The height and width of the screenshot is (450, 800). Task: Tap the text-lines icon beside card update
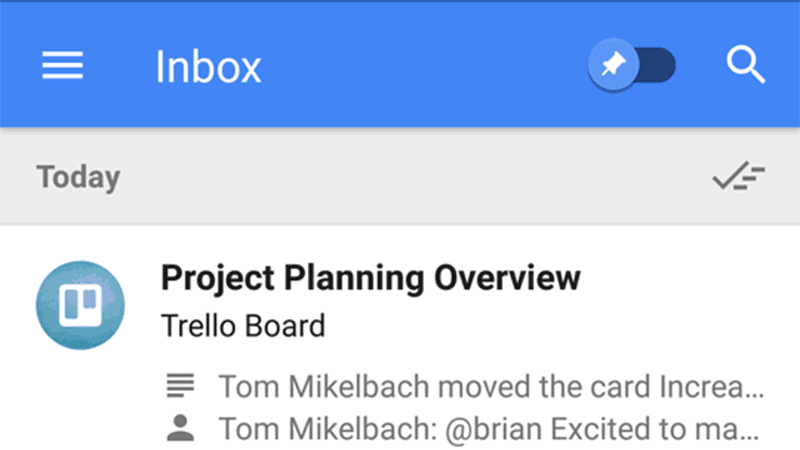click(180, 385)
